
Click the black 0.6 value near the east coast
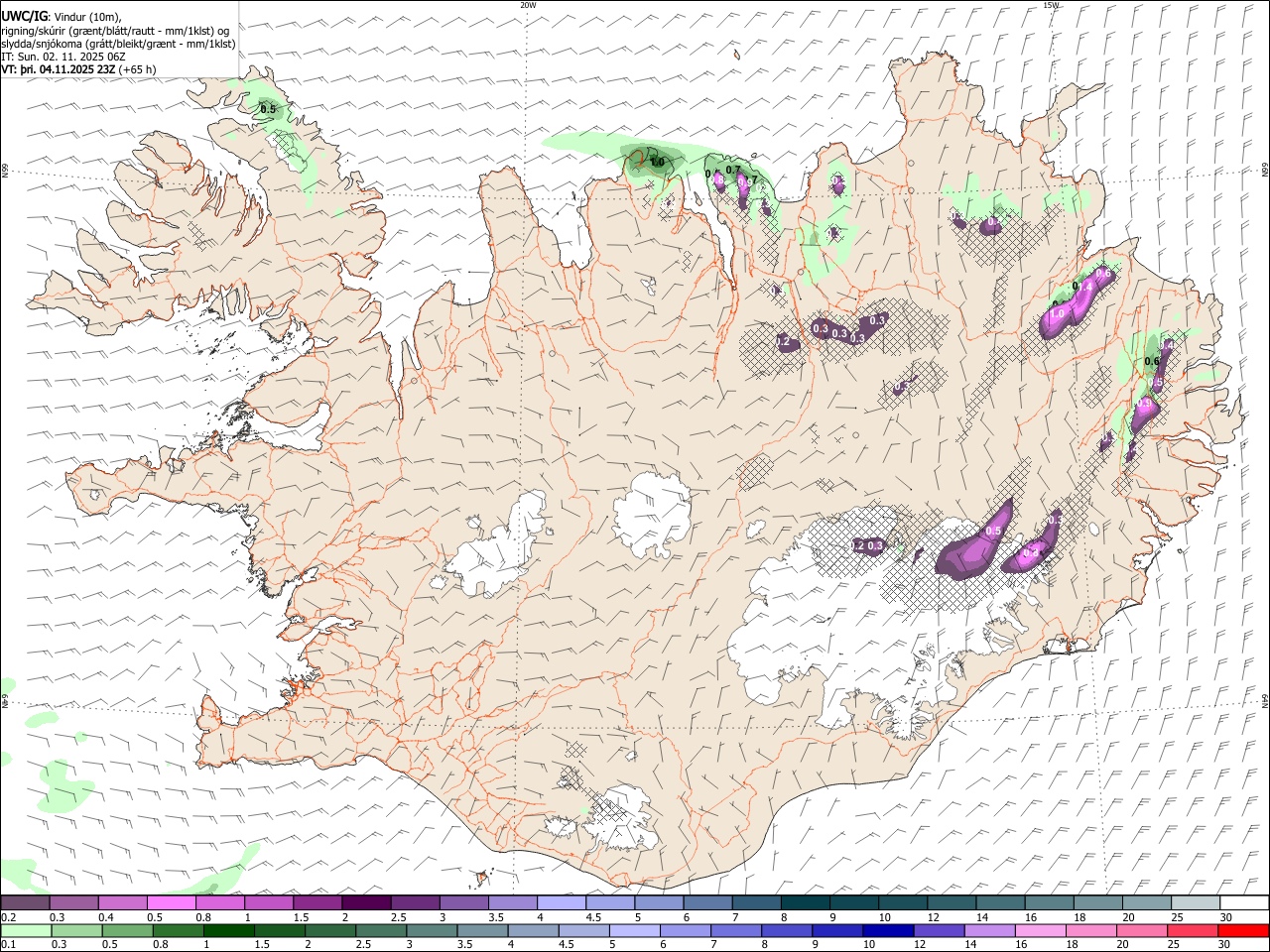point(1152,362)
